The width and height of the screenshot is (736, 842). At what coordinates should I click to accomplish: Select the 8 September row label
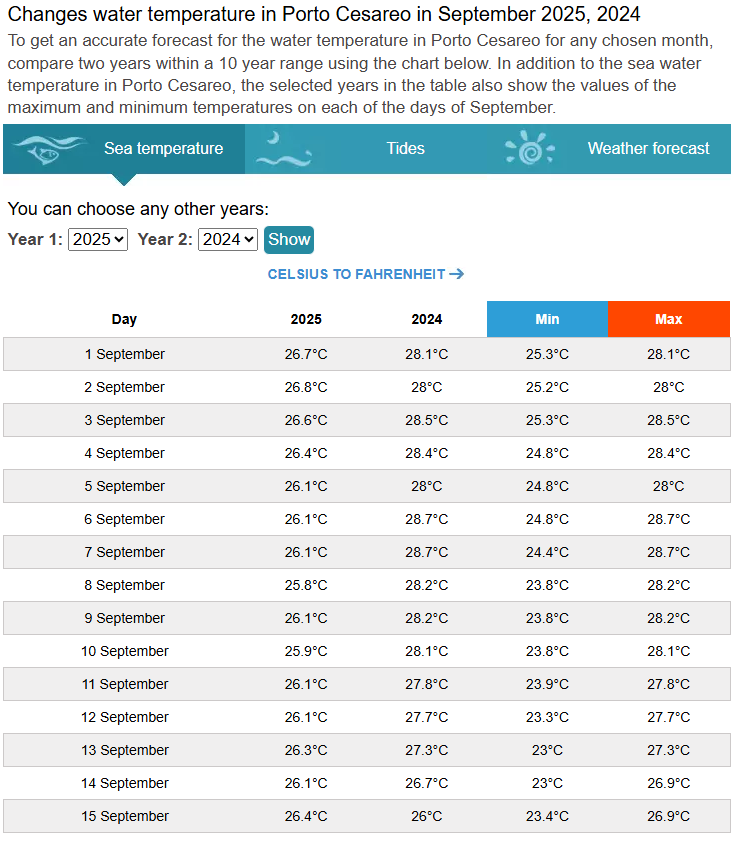pos(125,585)
